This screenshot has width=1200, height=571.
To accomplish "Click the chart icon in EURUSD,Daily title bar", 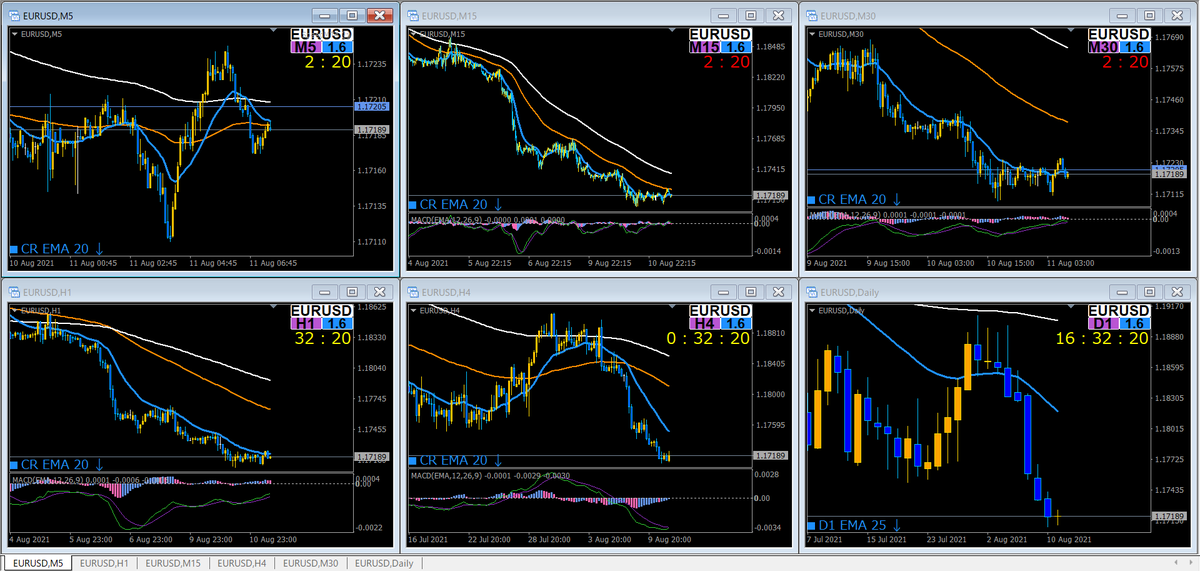I will pos(814,292).
